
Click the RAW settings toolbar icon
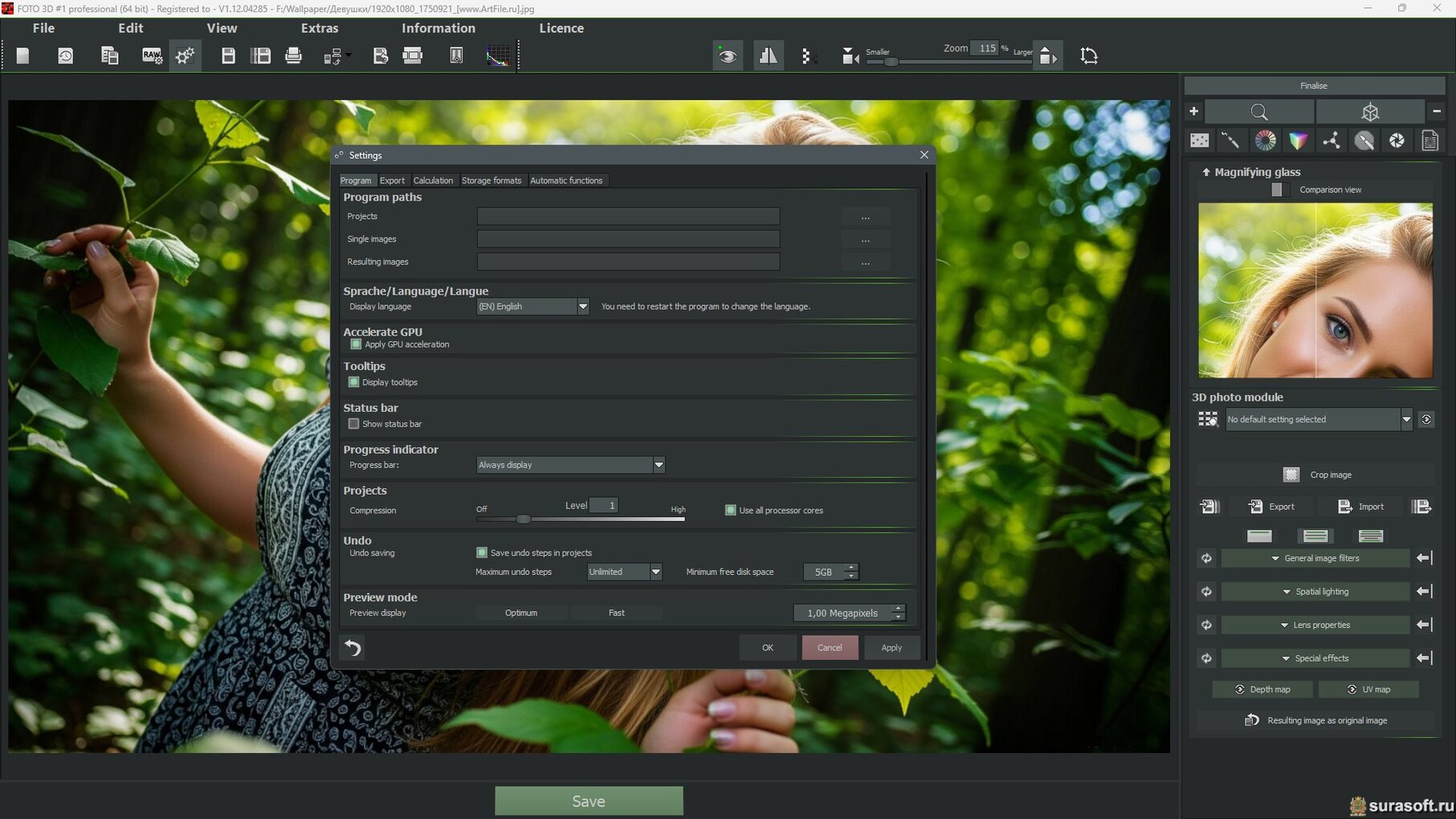[x=151, y=55]
